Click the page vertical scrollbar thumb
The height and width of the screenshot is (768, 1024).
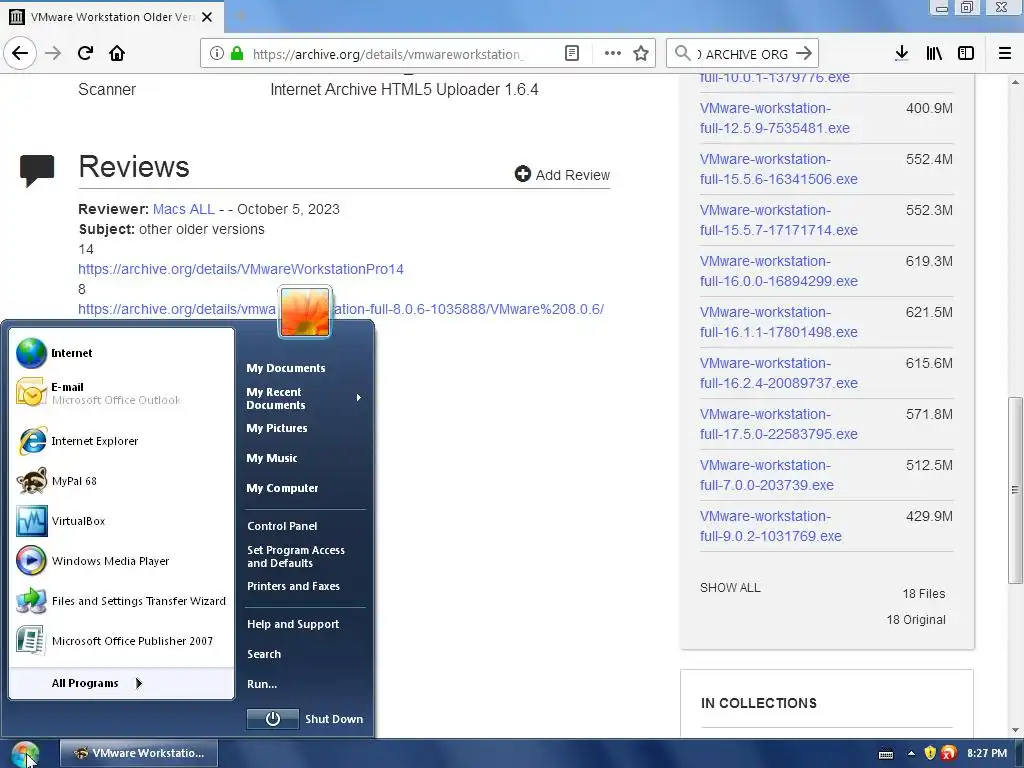(1014, 490)
